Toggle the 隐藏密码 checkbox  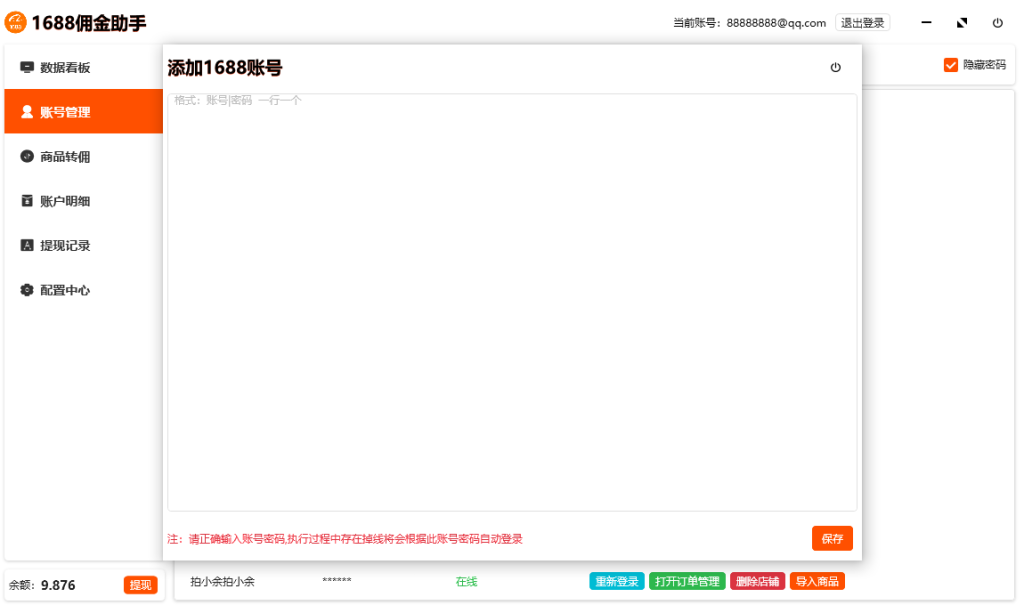click(x=951, y=65)
